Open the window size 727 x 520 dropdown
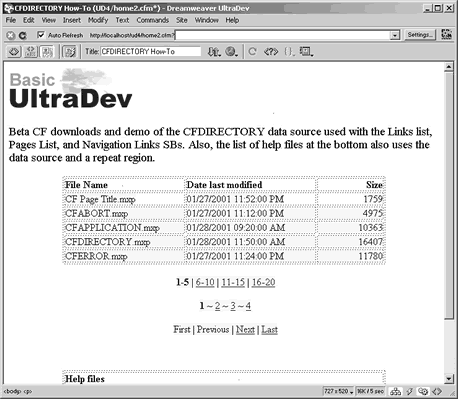This screenshot has width=458, height=399. (x=338, y=391)
